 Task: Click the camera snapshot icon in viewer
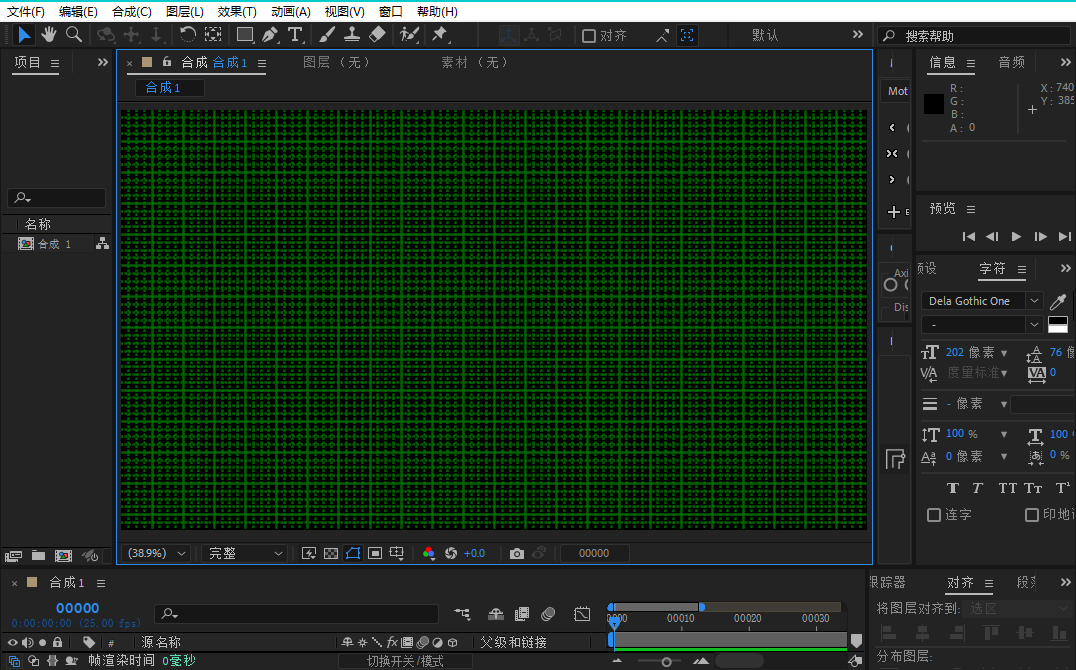pyautogui.click(x=517, y=553)
